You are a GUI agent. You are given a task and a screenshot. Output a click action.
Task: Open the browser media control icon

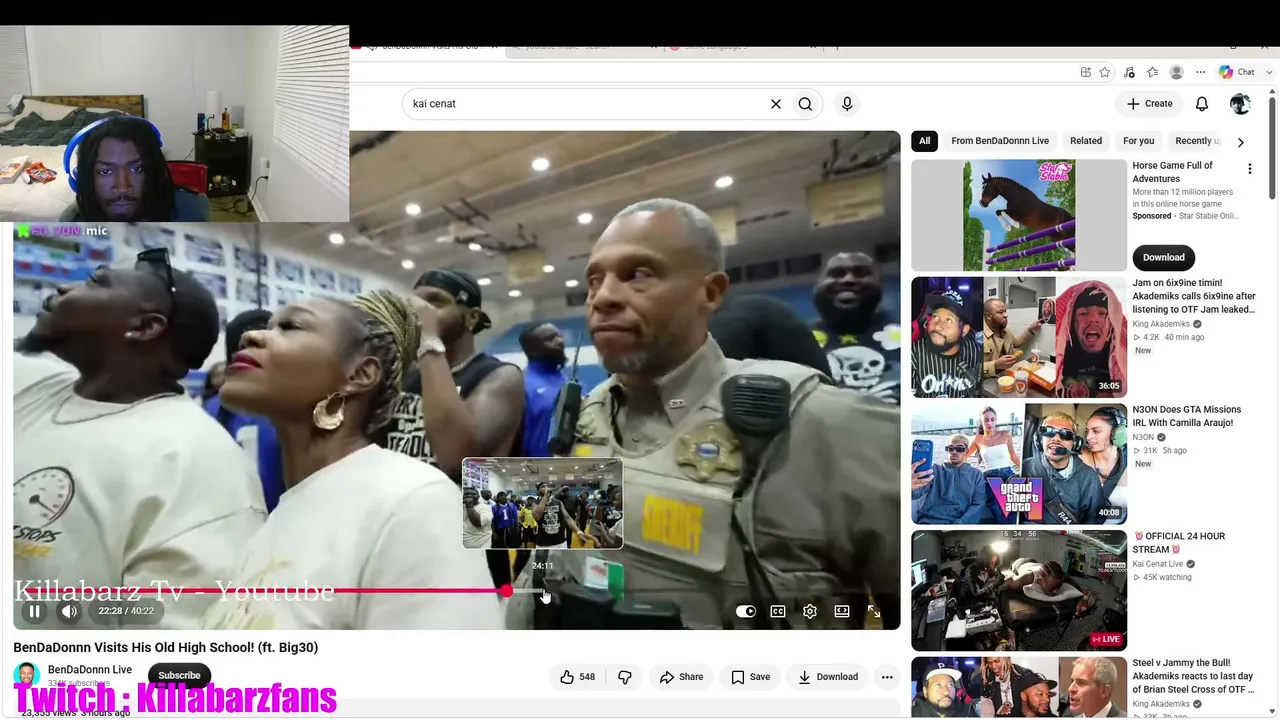click(x=1129, y=72)
